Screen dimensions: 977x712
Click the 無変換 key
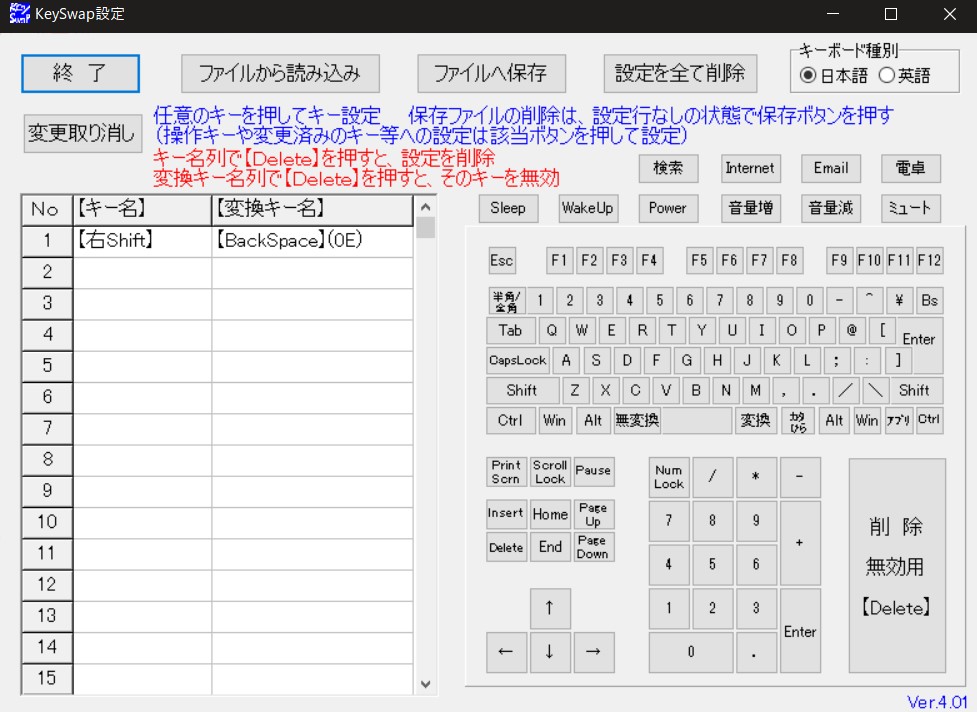pyautogui.click(x=637, y=420)
